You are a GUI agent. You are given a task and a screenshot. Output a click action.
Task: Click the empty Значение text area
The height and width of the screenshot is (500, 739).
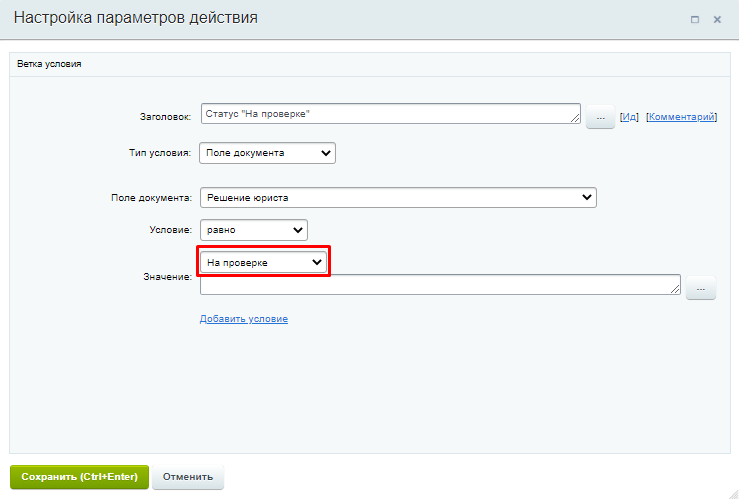point(440,285)
